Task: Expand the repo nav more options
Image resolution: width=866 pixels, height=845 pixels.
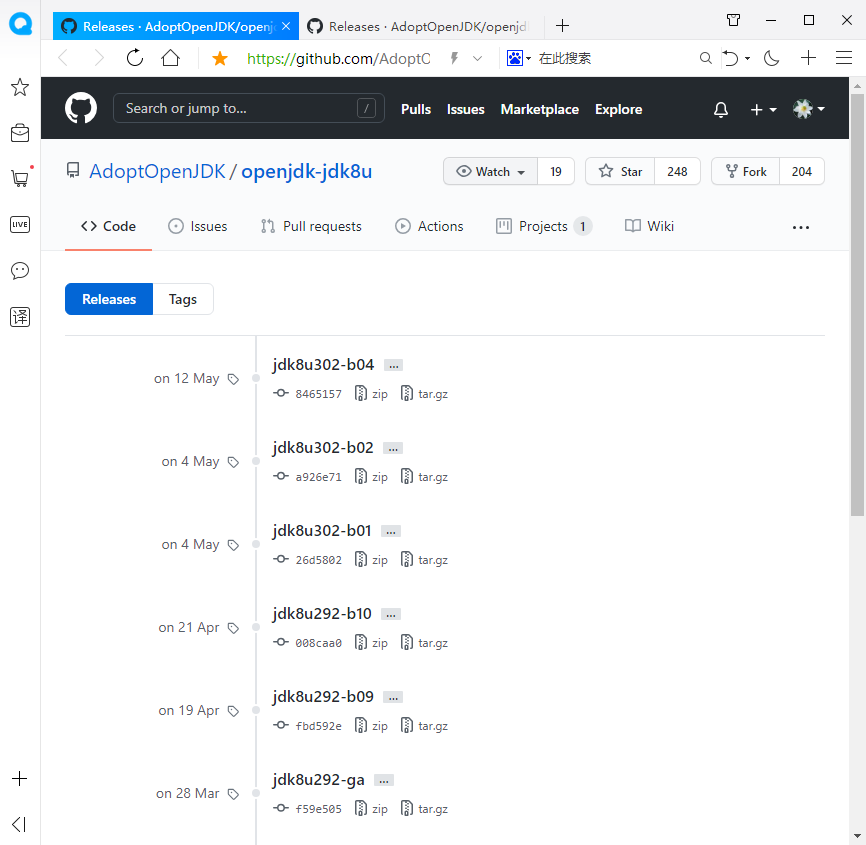Action: pyautogui.click(x=801, y=227)
